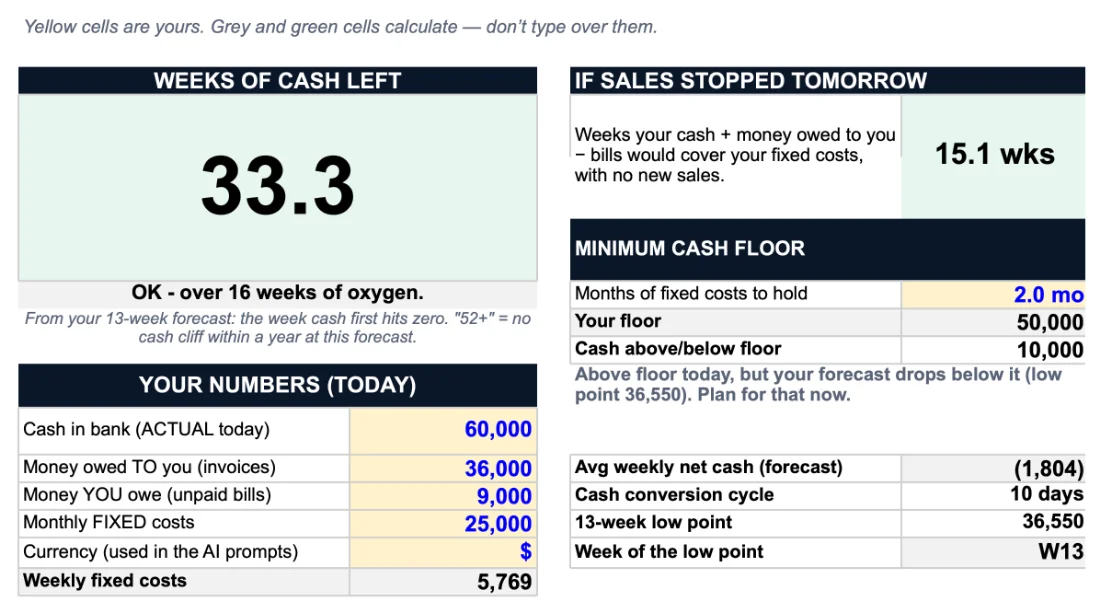Screen dimensions: 1100x613
Task: Select the Months of fixed costs 2.0 mo cell
Action: coord(993,294)
